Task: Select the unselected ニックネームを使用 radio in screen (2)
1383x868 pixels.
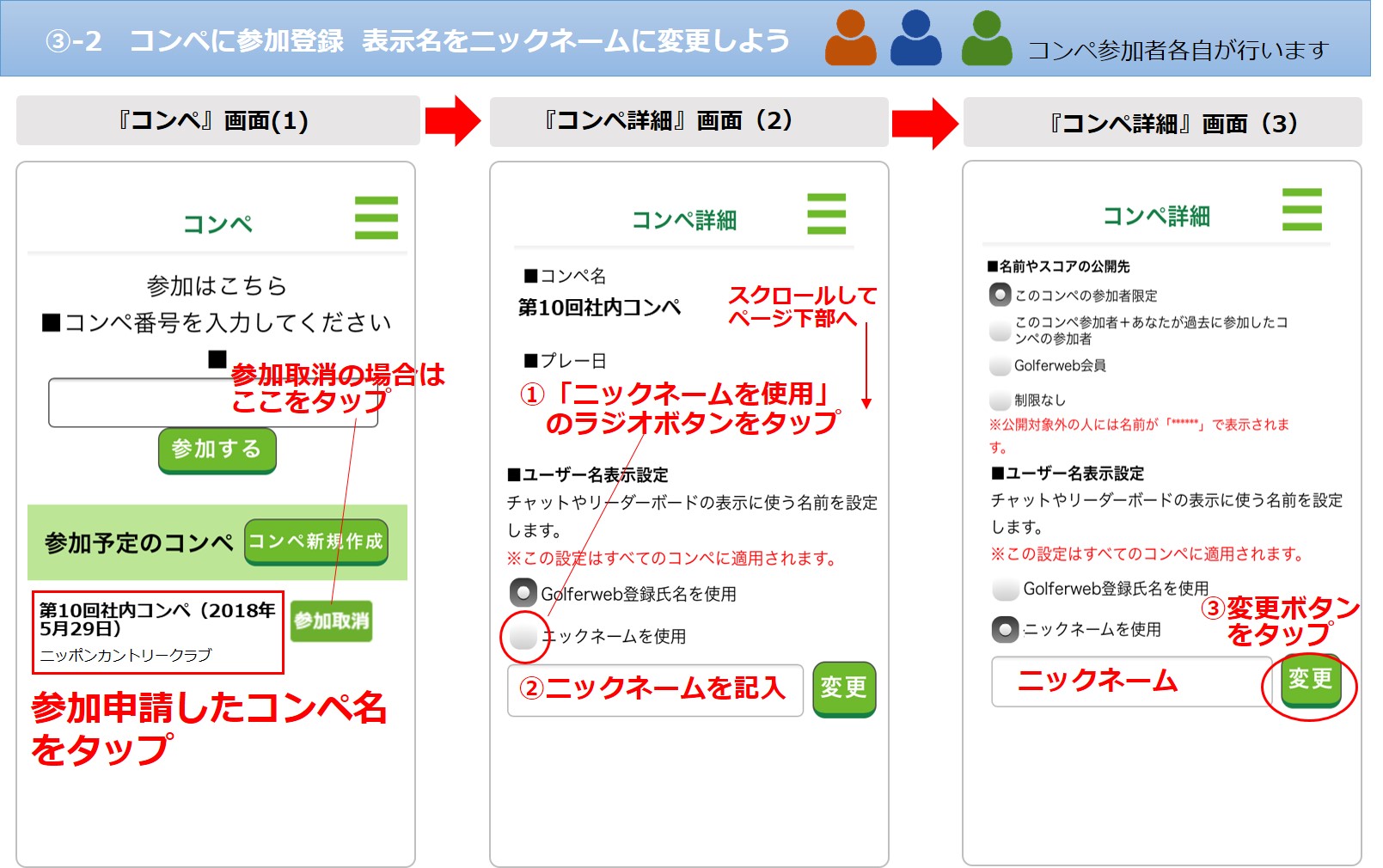Action: [523, 637]
